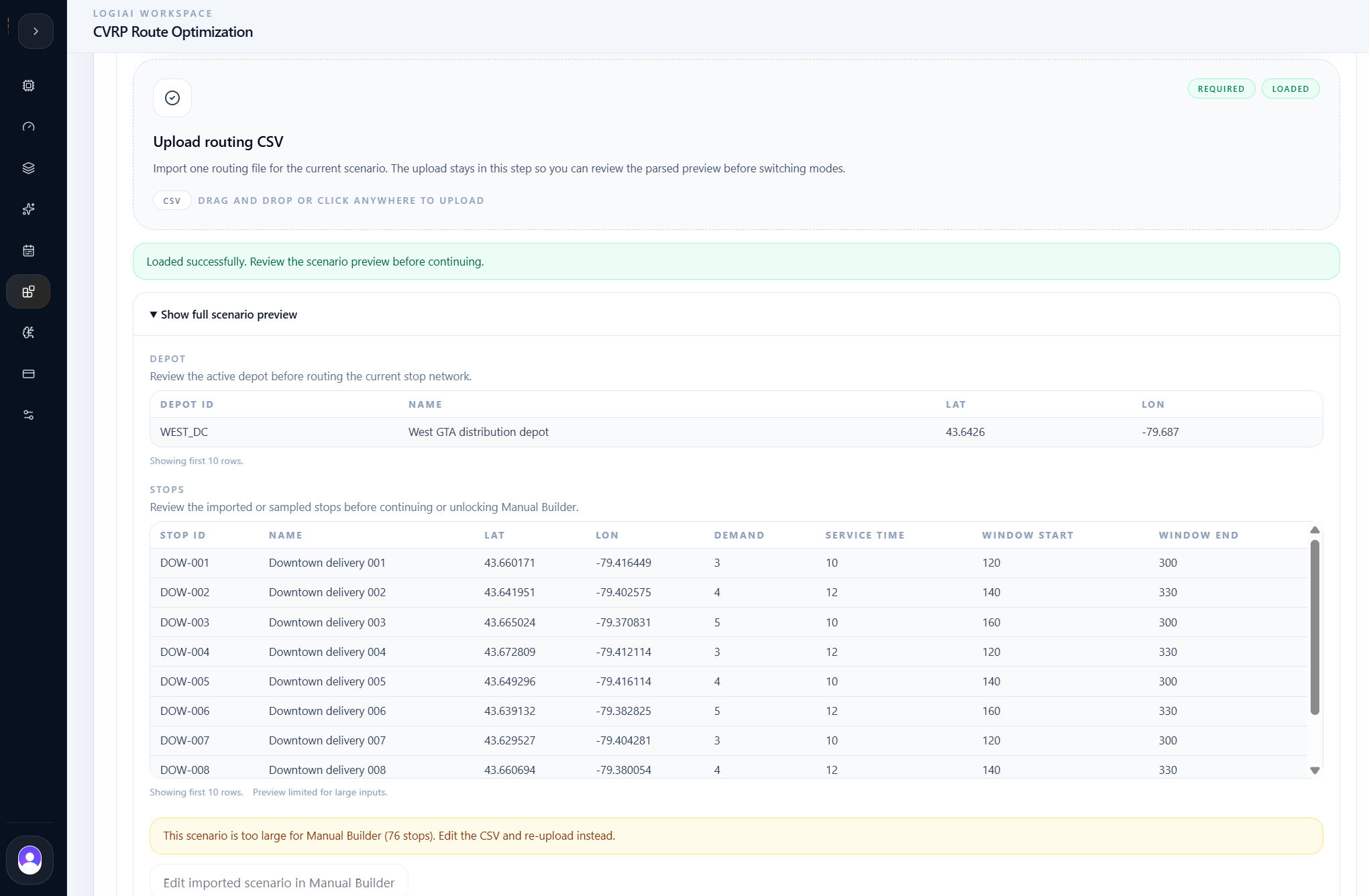Image resolution: width=1369 pixels, height=896 pixels.
Task: Click the REQUIRED badge
Action: tap(1221, 89)
